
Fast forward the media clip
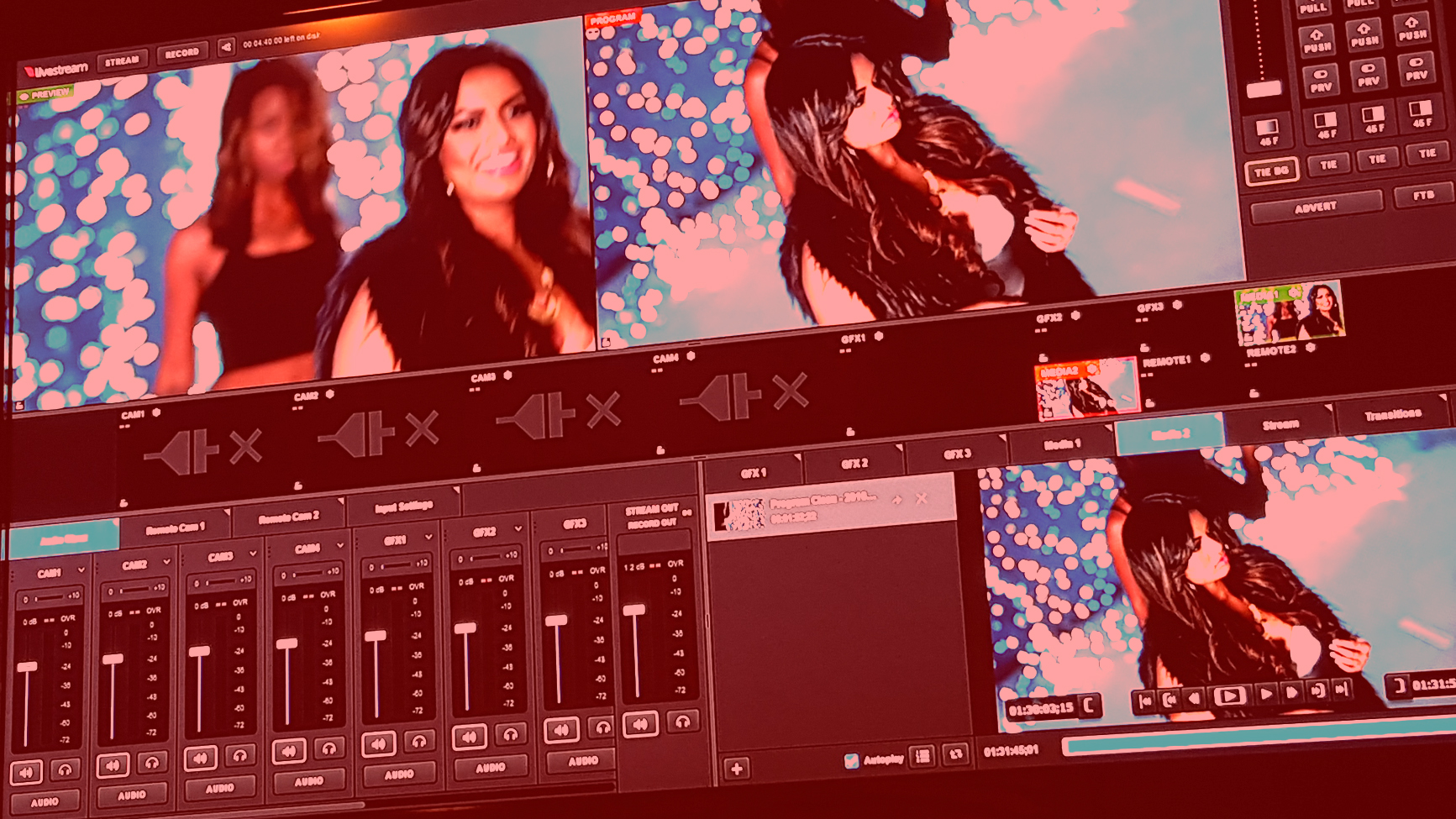coord(1292,692)
